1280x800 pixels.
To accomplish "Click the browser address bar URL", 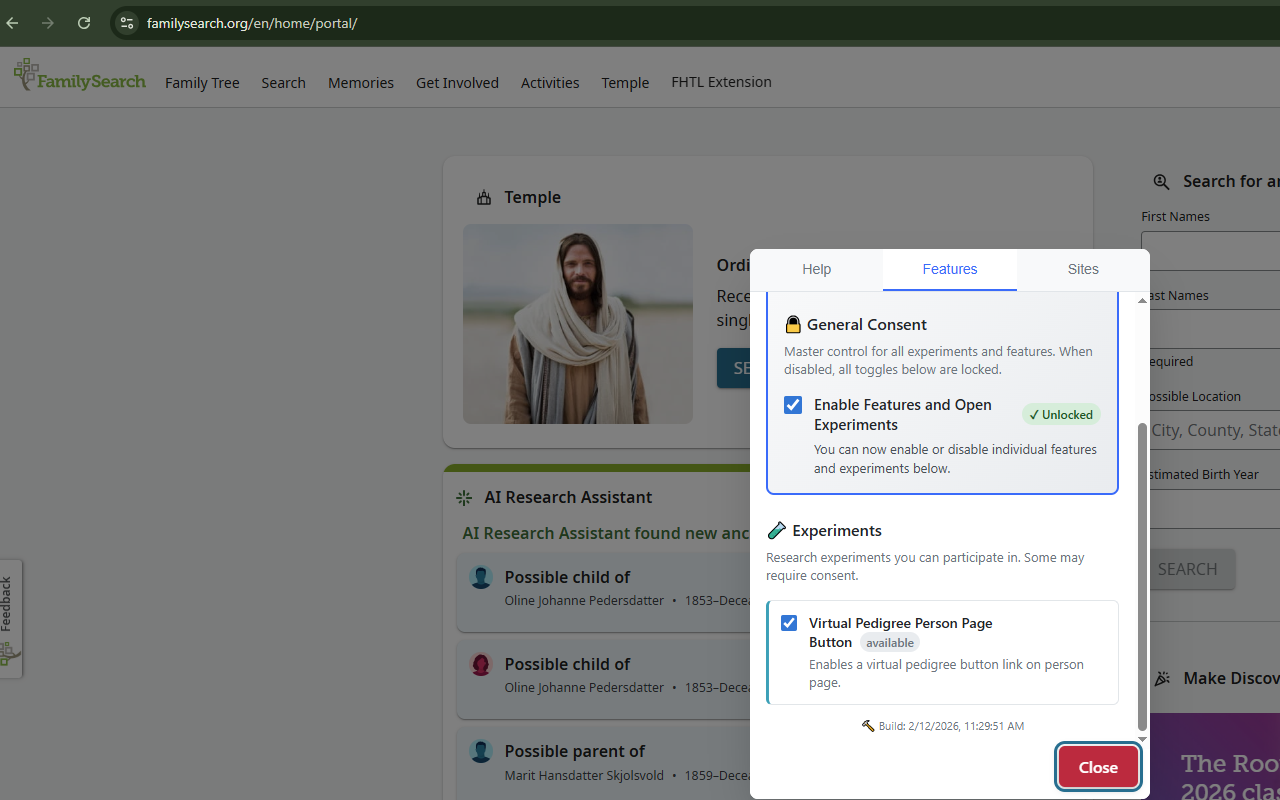I will coord(252,23).
